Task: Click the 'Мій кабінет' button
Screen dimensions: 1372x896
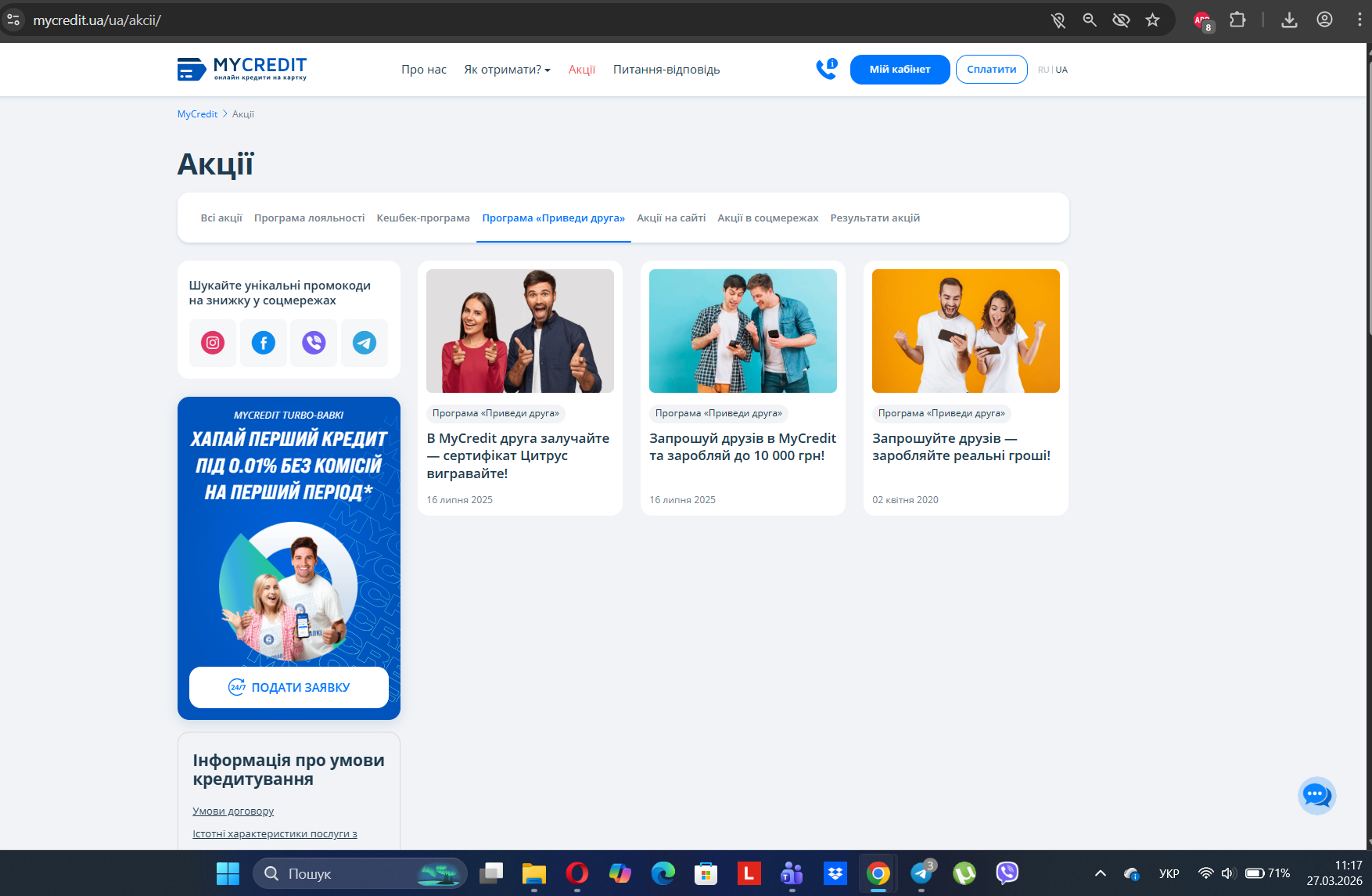Action: coord(900,70)
